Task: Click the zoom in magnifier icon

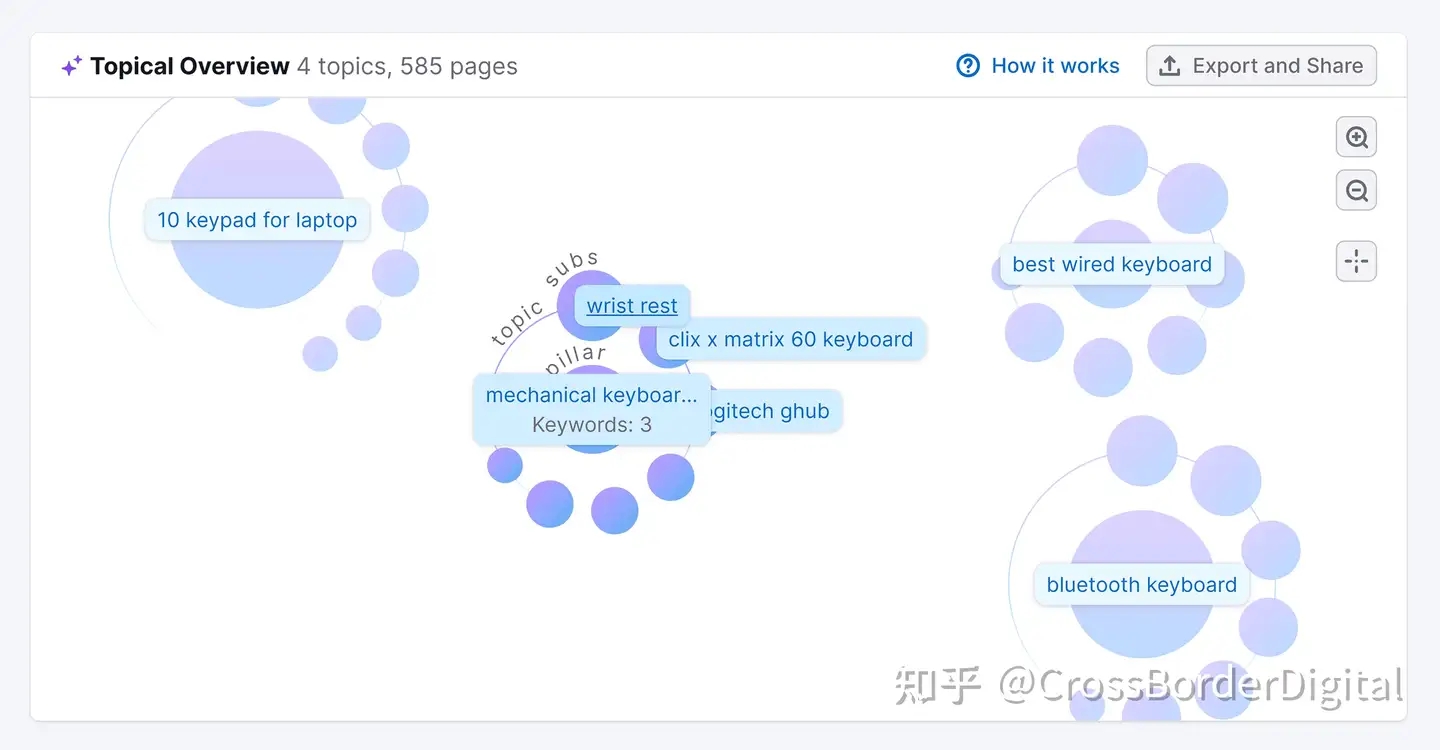Action: pos(1356,138)
